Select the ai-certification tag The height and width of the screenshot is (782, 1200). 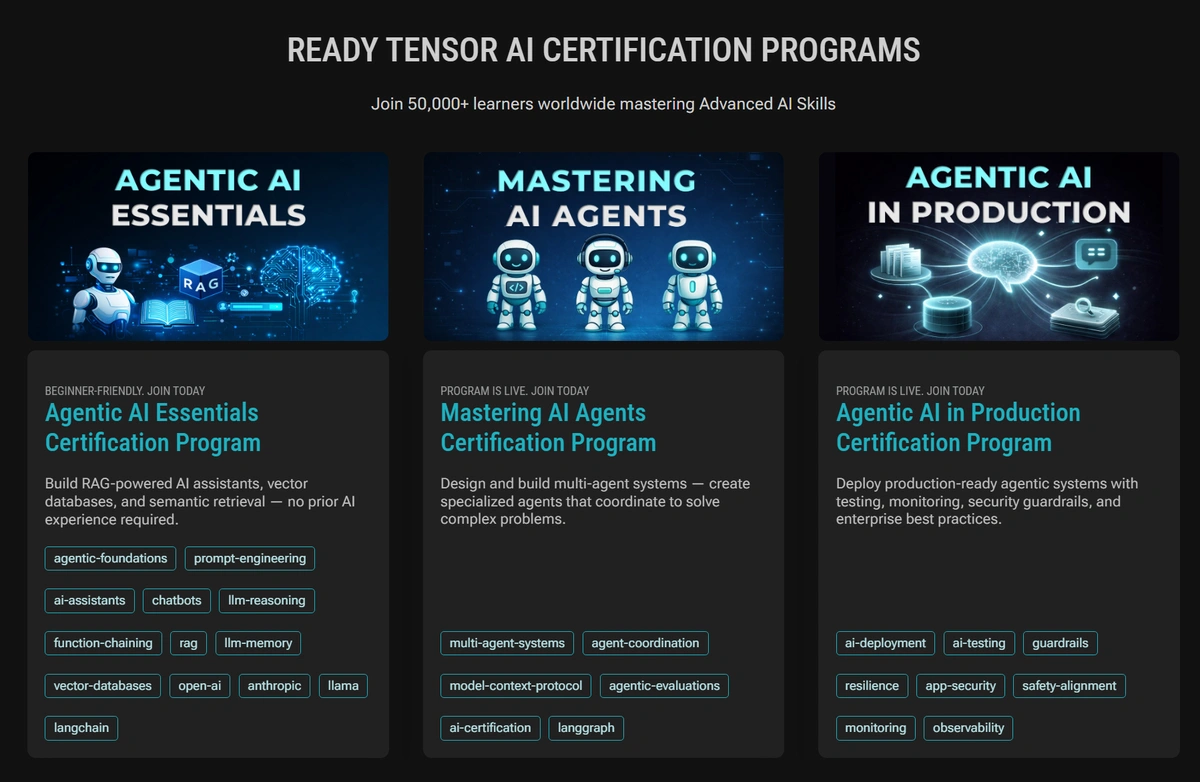tap(491, 728)
